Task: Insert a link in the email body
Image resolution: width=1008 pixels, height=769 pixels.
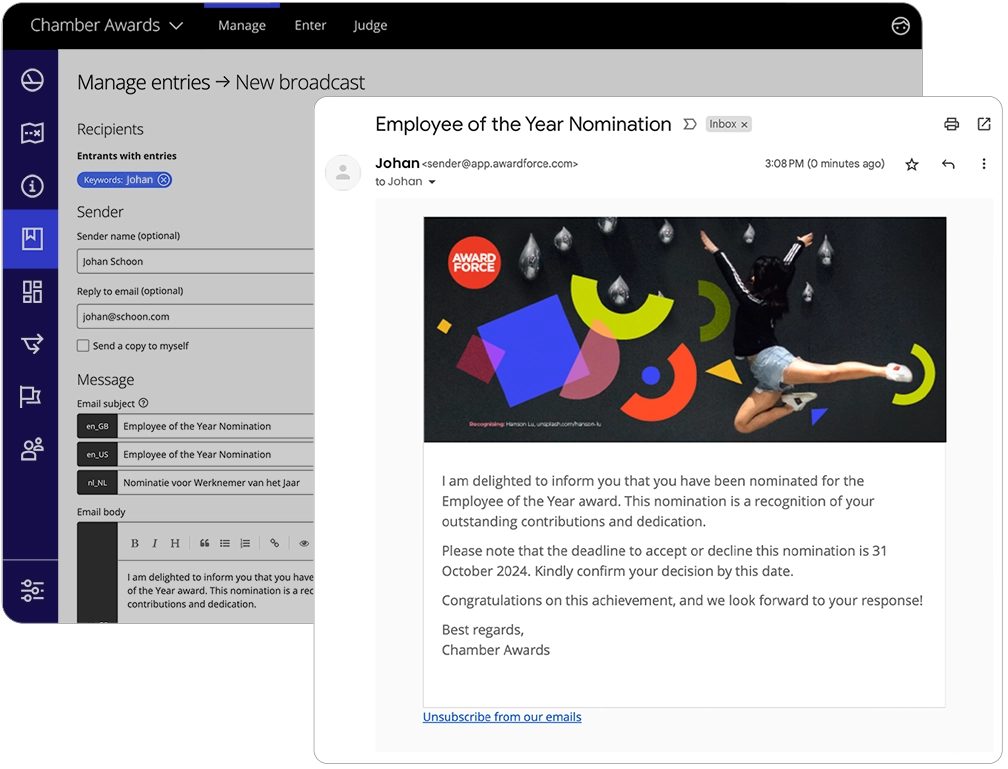Action: click(x=274, y=543)
